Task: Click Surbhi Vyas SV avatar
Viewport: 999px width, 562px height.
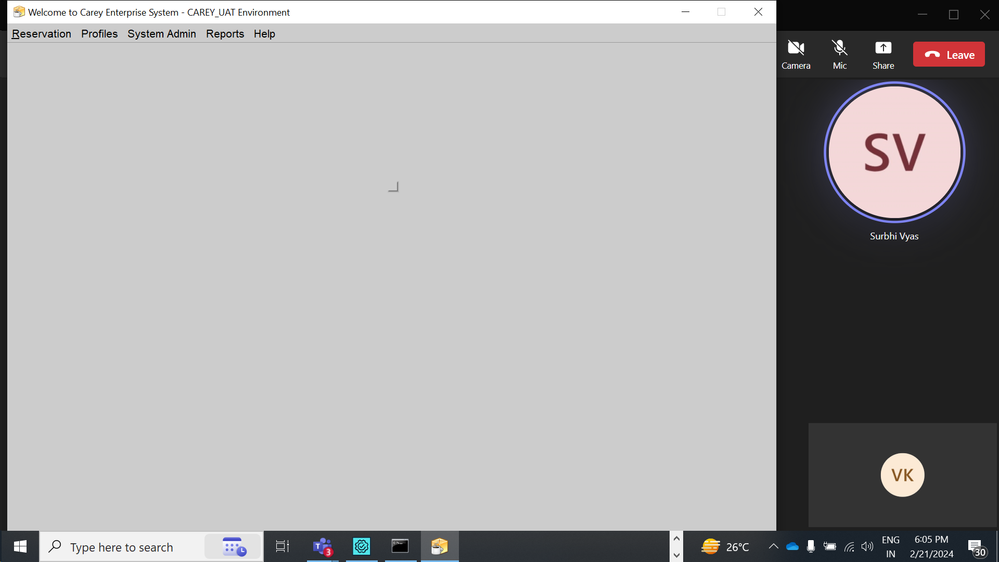Action: [895, 152]
